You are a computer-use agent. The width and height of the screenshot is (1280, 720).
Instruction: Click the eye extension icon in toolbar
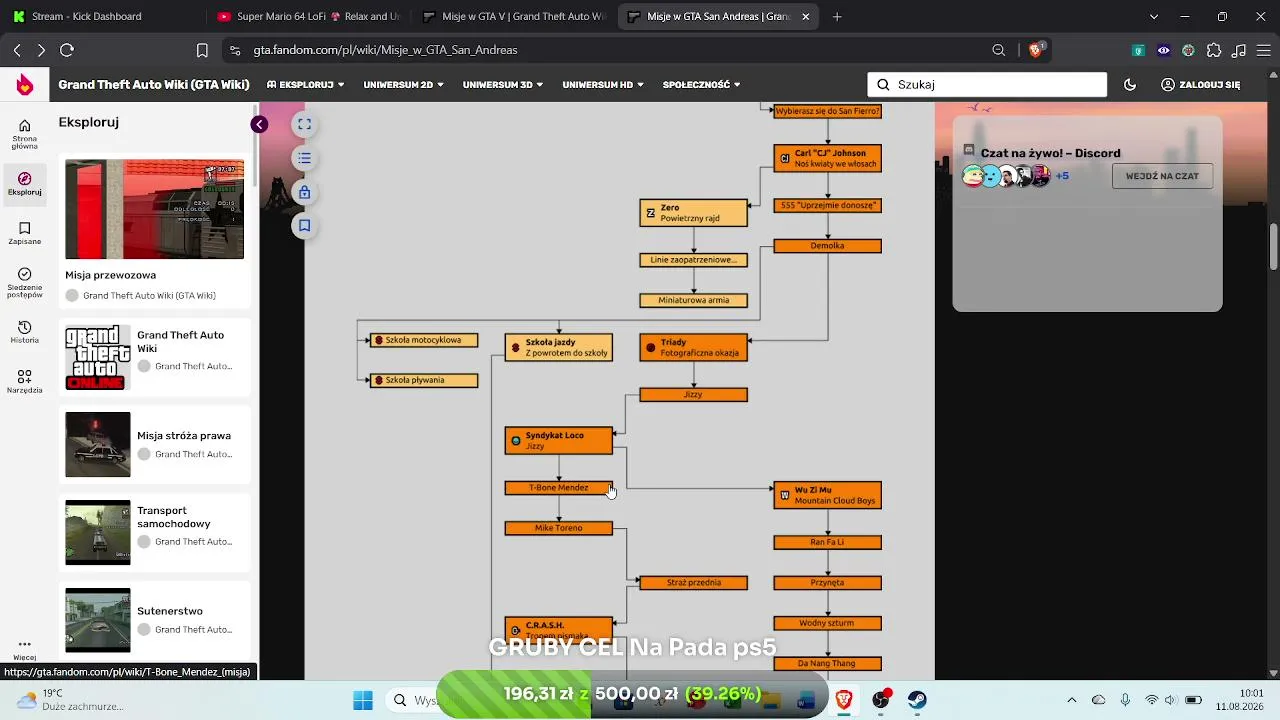[x=1164, y=50]
